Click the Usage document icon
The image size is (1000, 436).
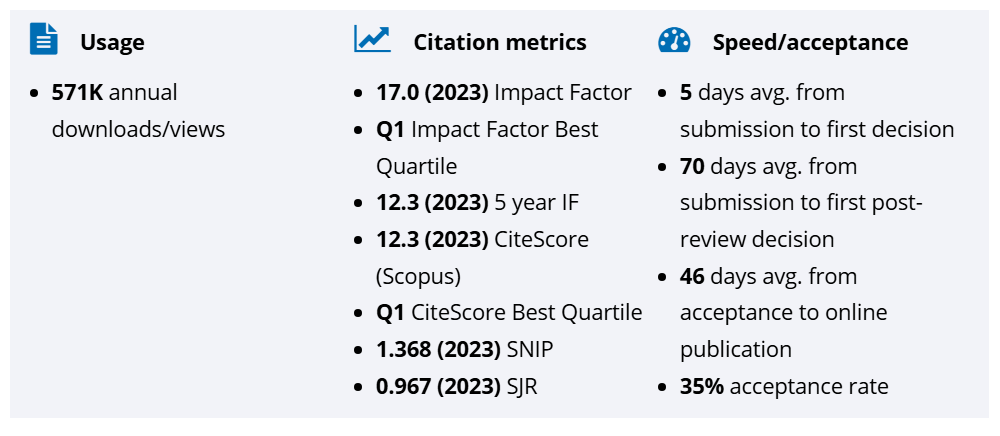44,40
